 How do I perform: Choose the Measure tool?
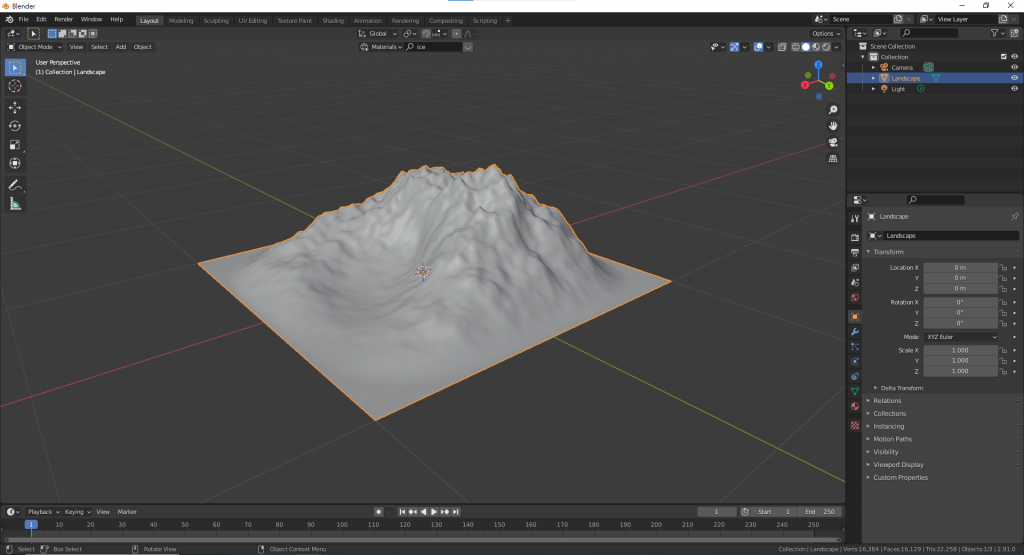pyautogui.click(x=15, y=204)
